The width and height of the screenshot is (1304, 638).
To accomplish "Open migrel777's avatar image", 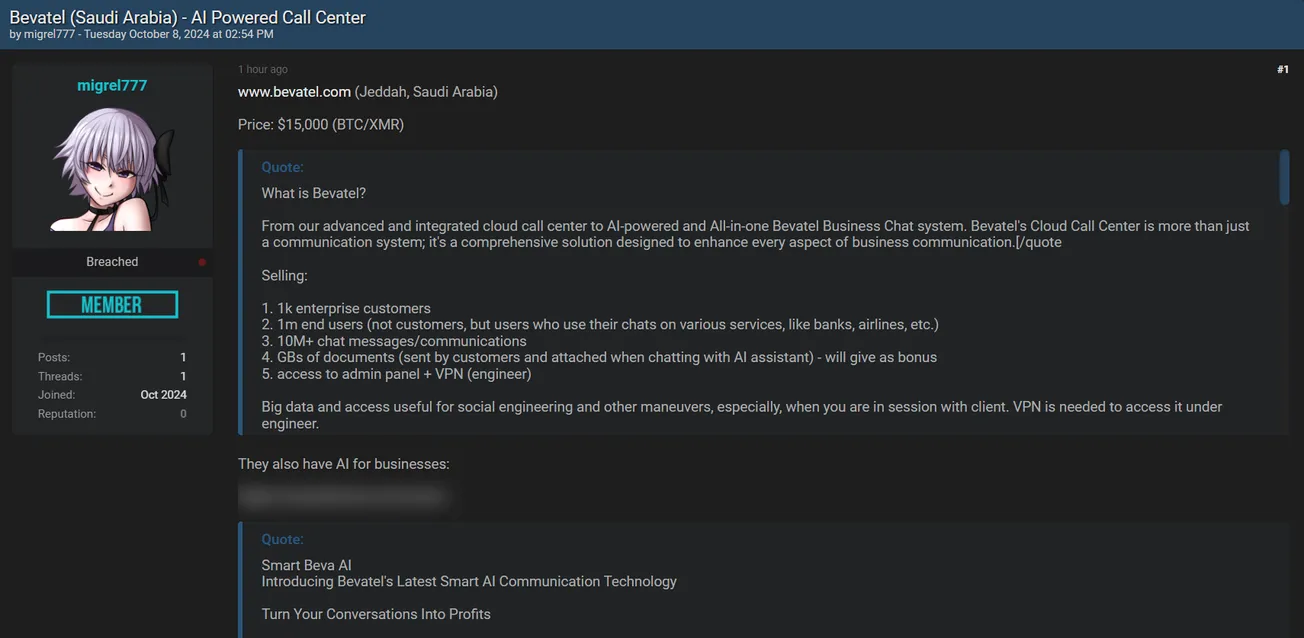I will pyautogui.click(x=112, y=168).
